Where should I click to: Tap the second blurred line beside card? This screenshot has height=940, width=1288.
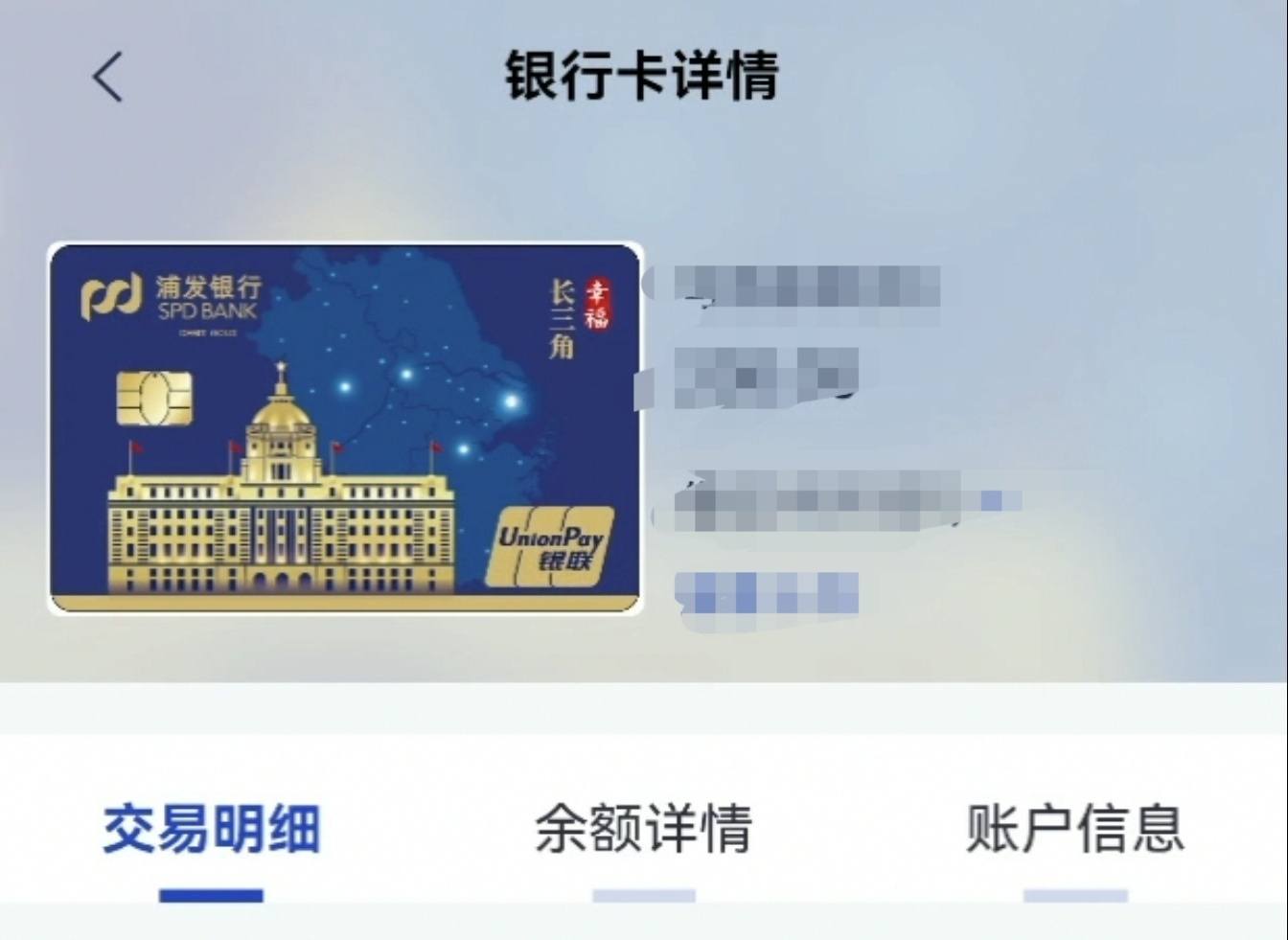click(x=749, y=377)
